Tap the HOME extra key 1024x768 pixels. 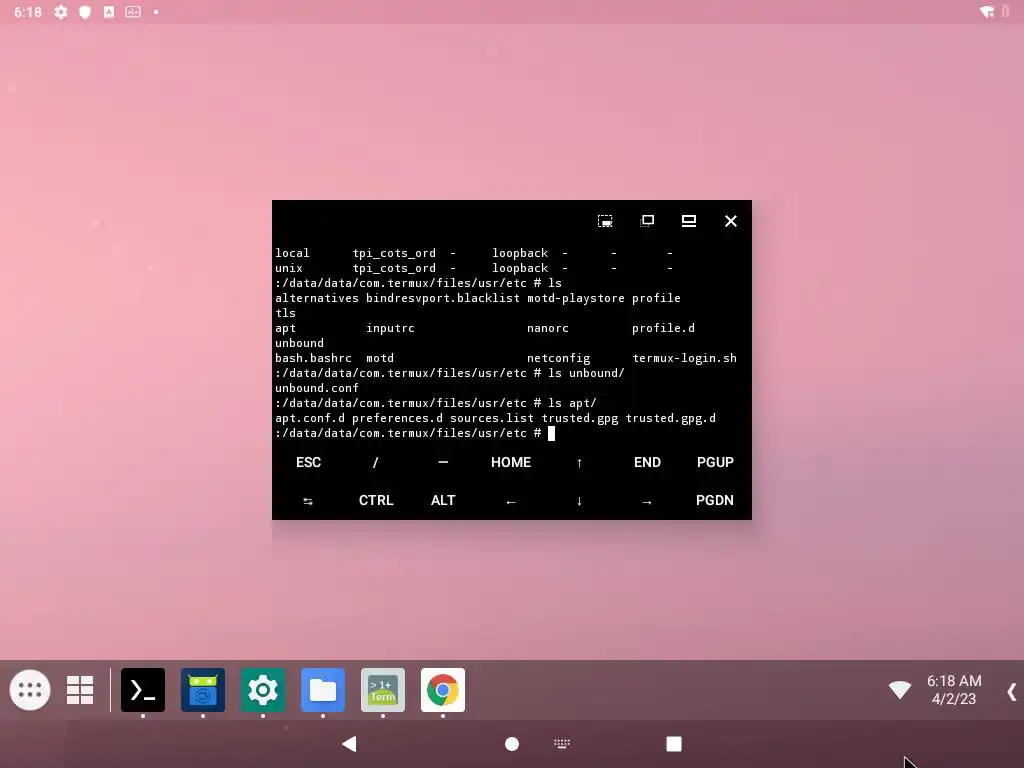pyautogui.click(x=511, y=462)
